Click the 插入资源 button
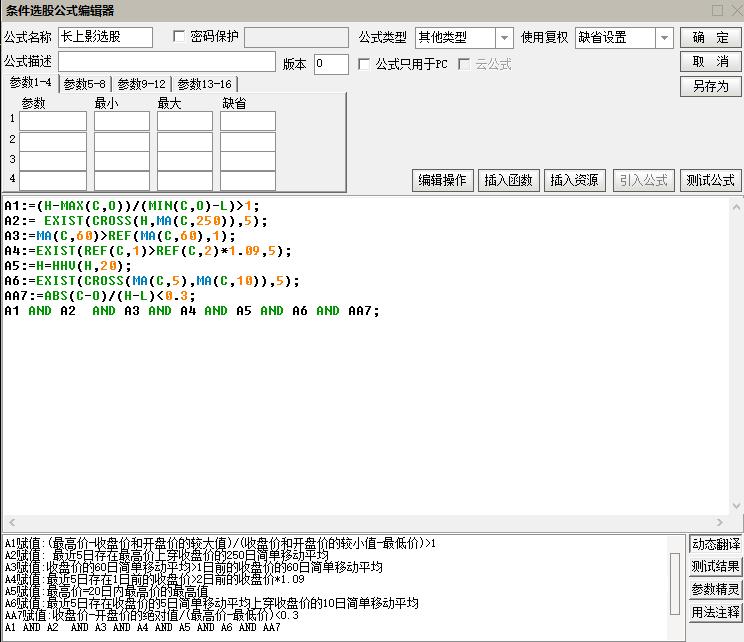The image size is (744, 642). tap(575, 181)
